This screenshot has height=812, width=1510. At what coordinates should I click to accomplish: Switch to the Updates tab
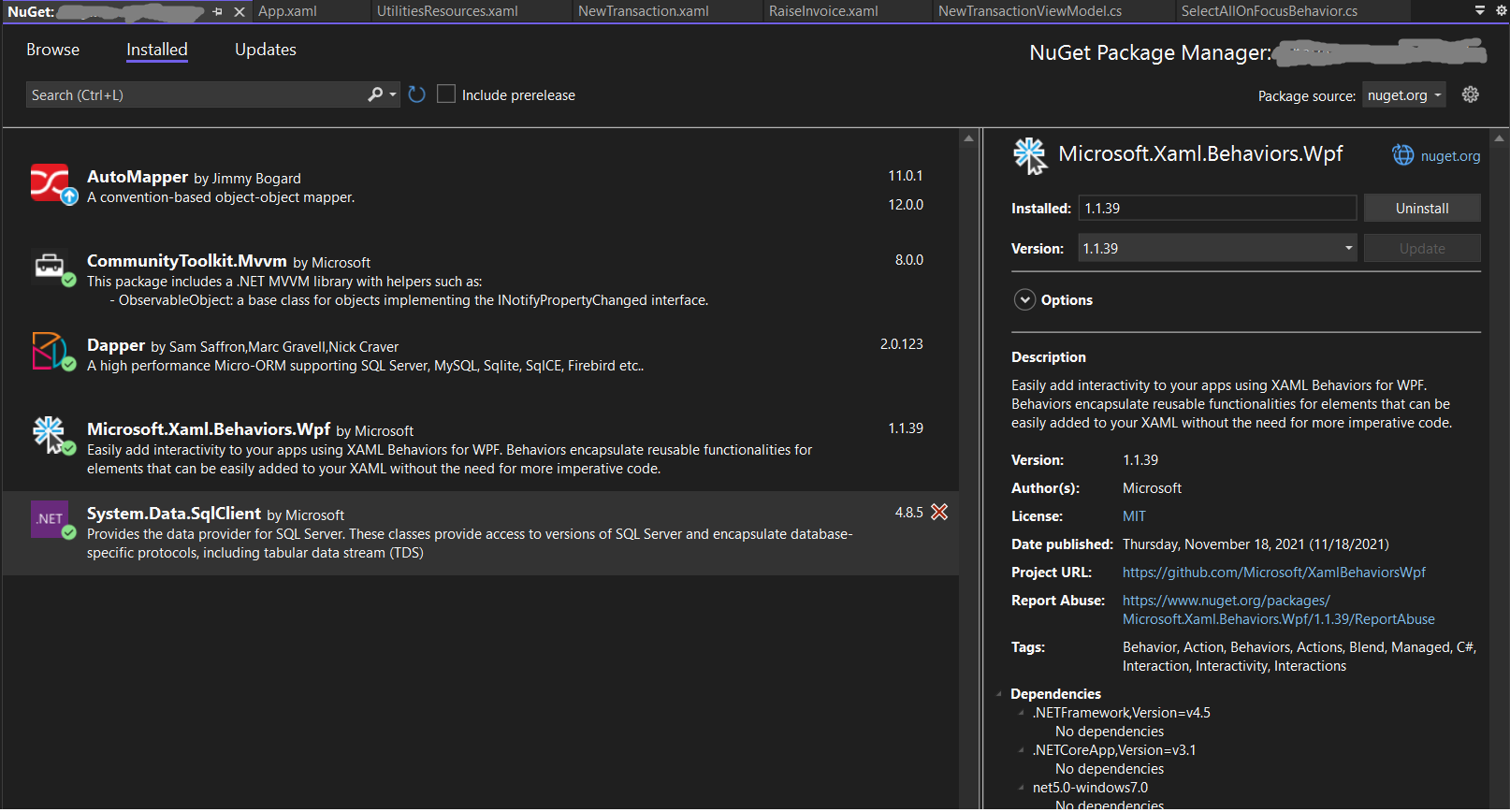266,50
